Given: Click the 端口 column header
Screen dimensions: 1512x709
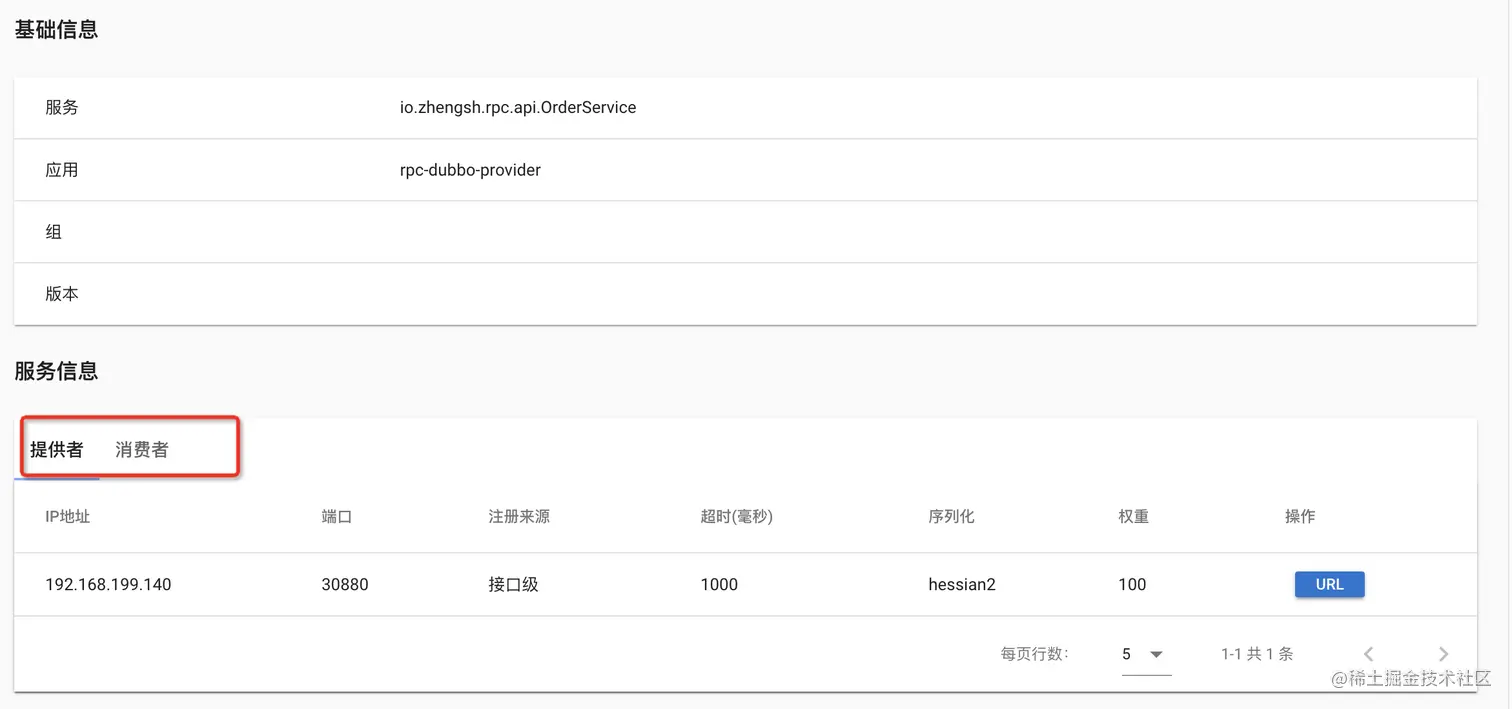Looking at the screenshot, I should 337,517.
